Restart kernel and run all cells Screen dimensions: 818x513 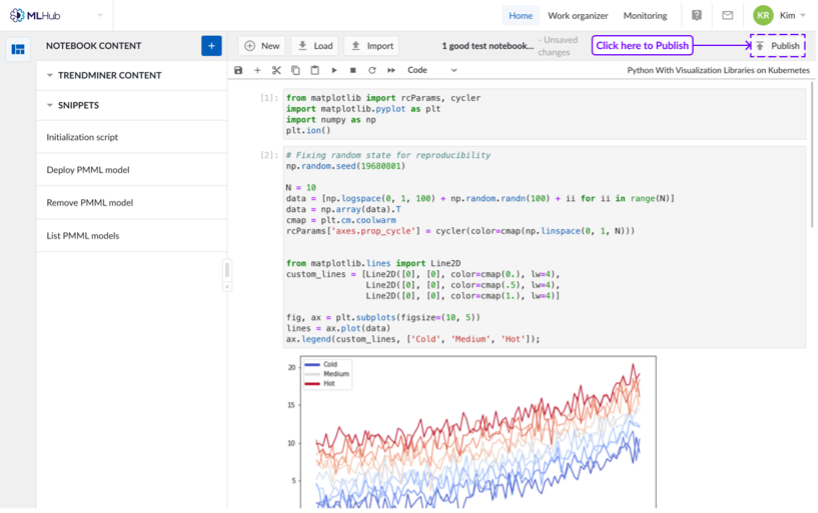coord(391,71)
